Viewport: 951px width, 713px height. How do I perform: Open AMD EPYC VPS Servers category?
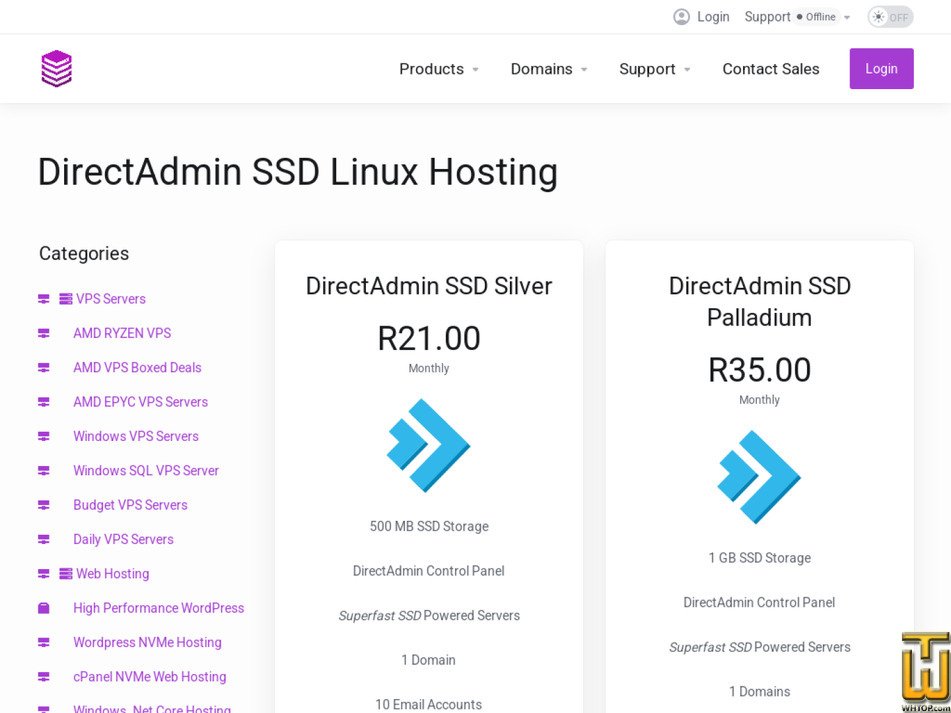[x=141, y=402]
